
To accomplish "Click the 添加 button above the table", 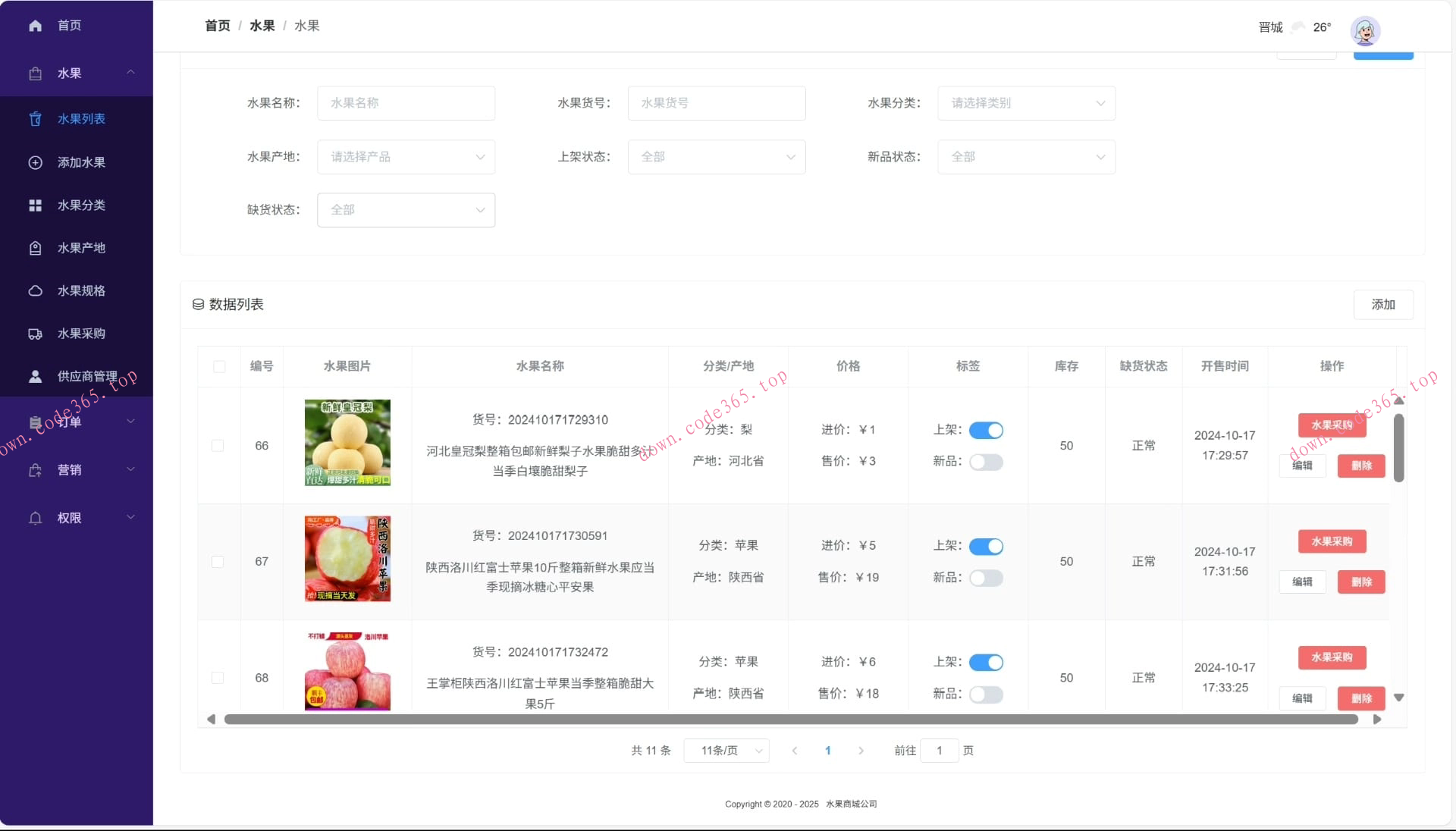I will (x=1383, y=304).
